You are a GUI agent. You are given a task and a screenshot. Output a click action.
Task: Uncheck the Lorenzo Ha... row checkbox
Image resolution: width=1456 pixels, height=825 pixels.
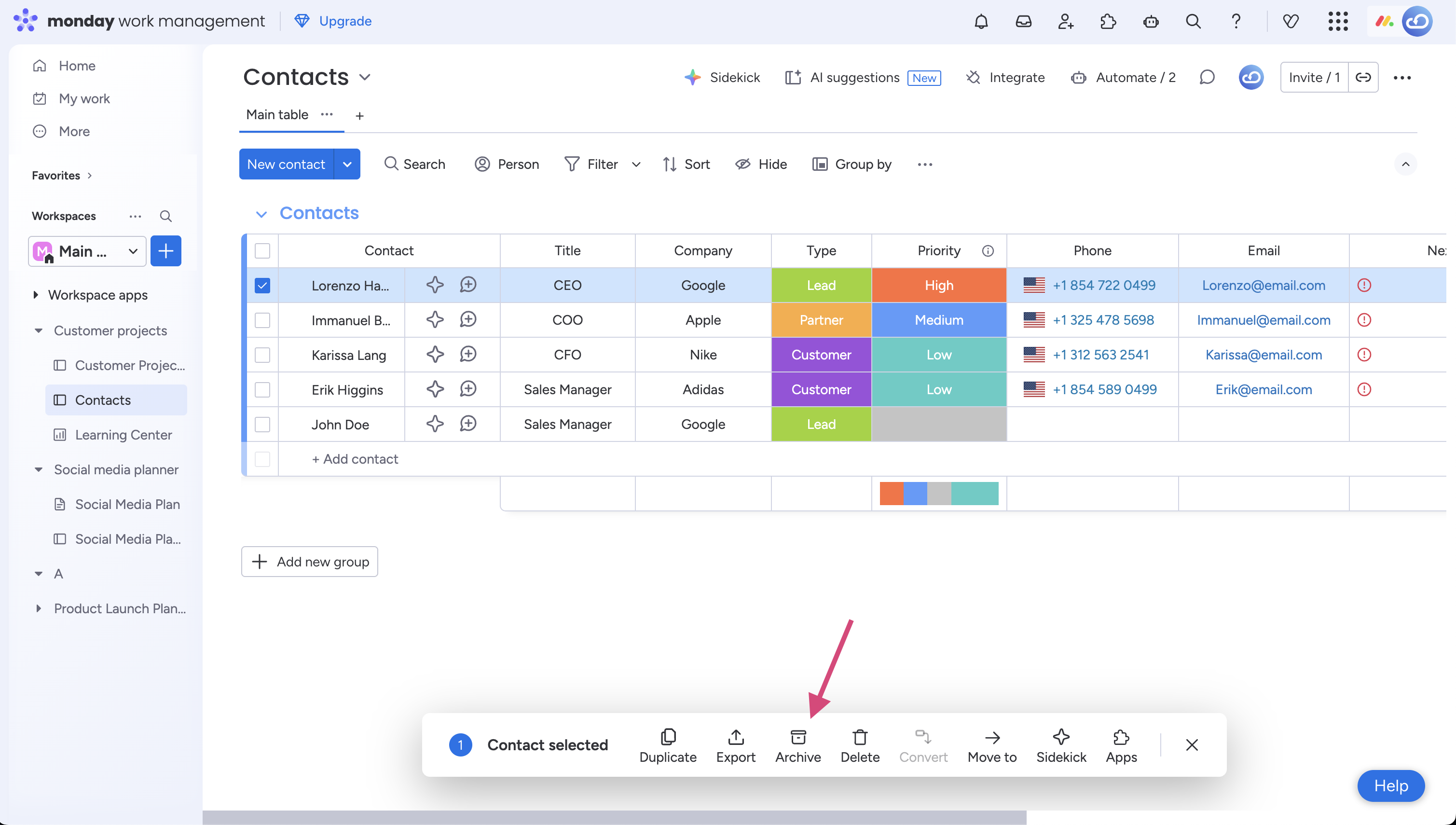pos(262,285)
